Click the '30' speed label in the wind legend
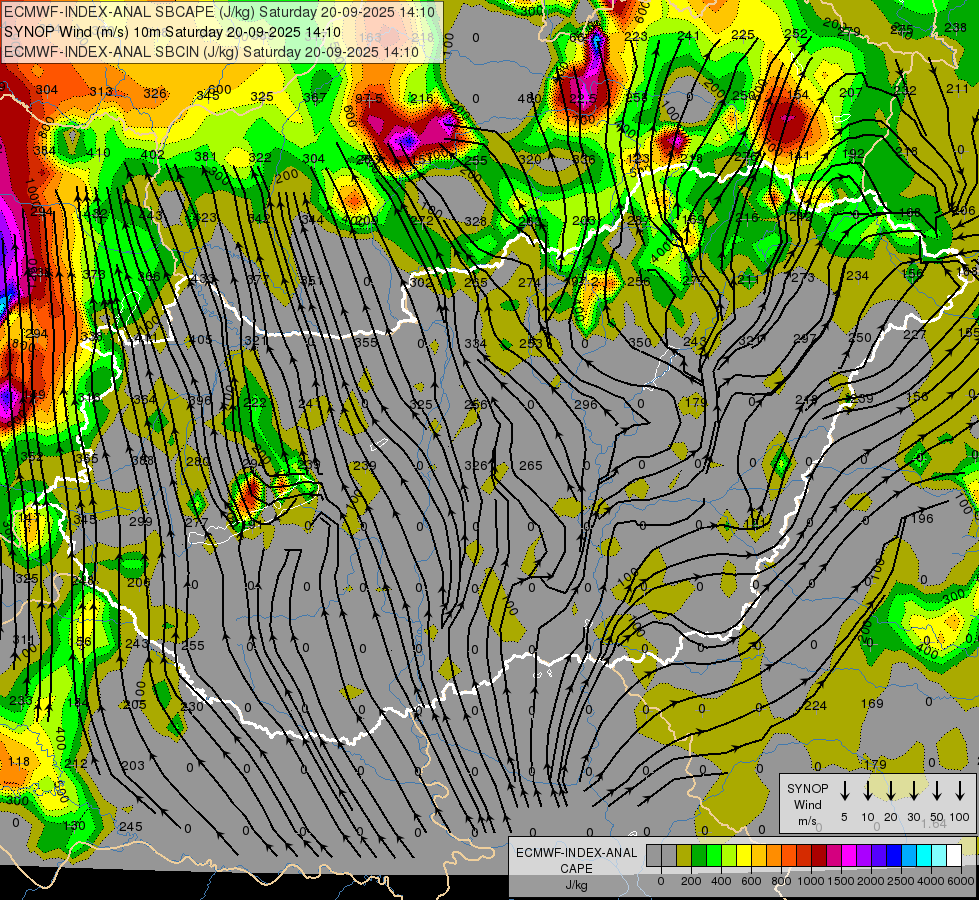Image resolution: width=979 pixels, height=900 pixels. click(913, 817)
